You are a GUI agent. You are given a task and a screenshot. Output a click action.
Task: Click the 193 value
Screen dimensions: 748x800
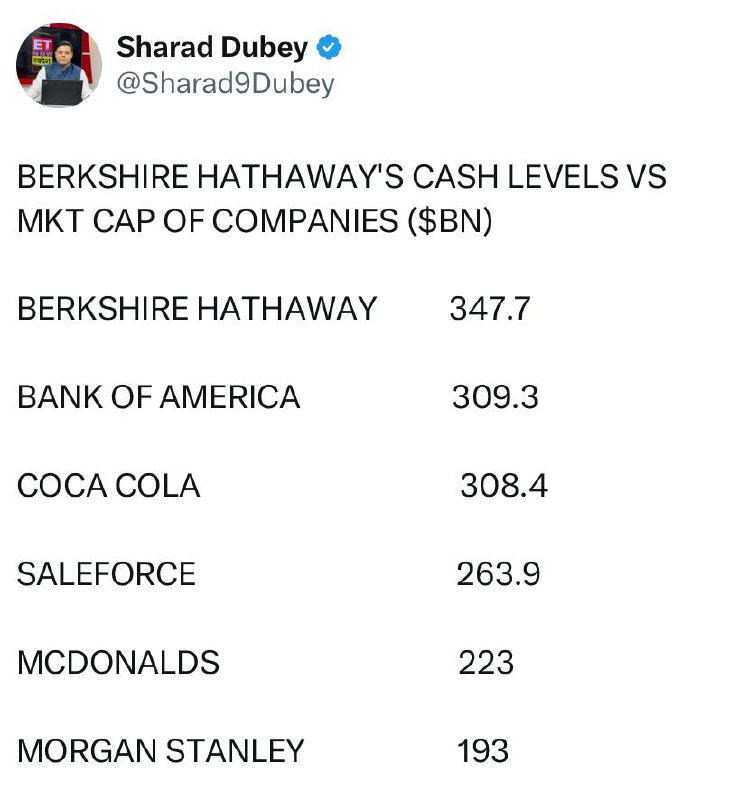pos(483,751)
